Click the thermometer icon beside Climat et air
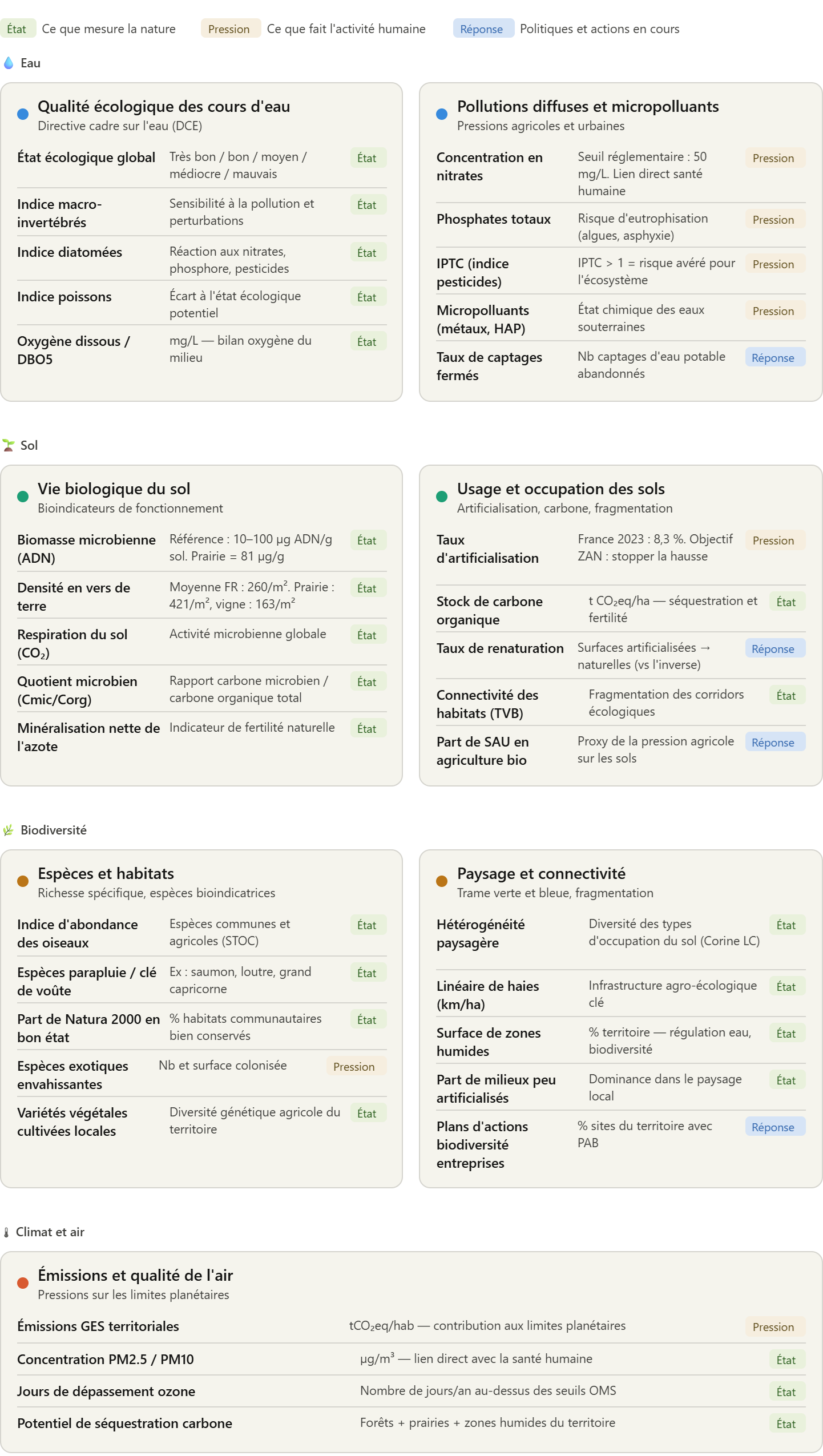 (6, 1232)
